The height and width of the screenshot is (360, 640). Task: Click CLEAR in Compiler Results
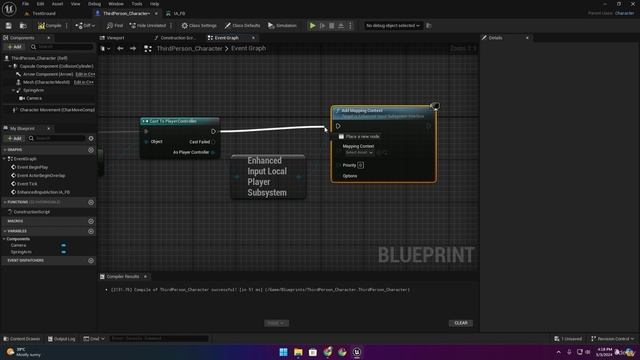(461, 323)
